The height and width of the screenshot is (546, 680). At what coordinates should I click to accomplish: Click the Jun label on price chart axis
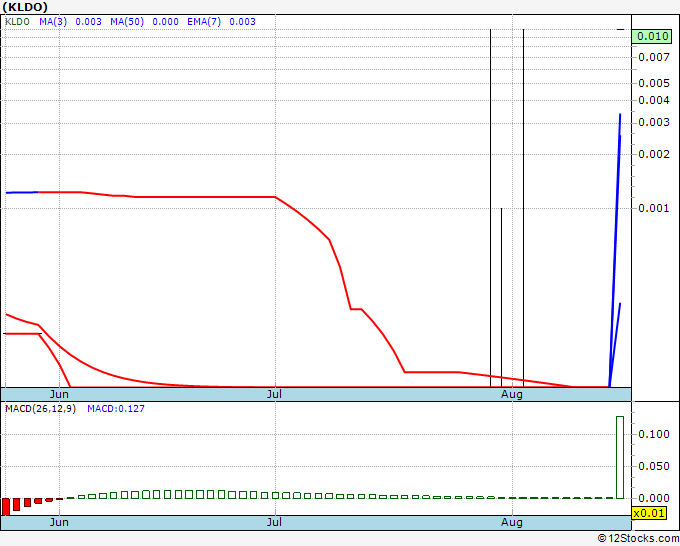pos(59,394)
